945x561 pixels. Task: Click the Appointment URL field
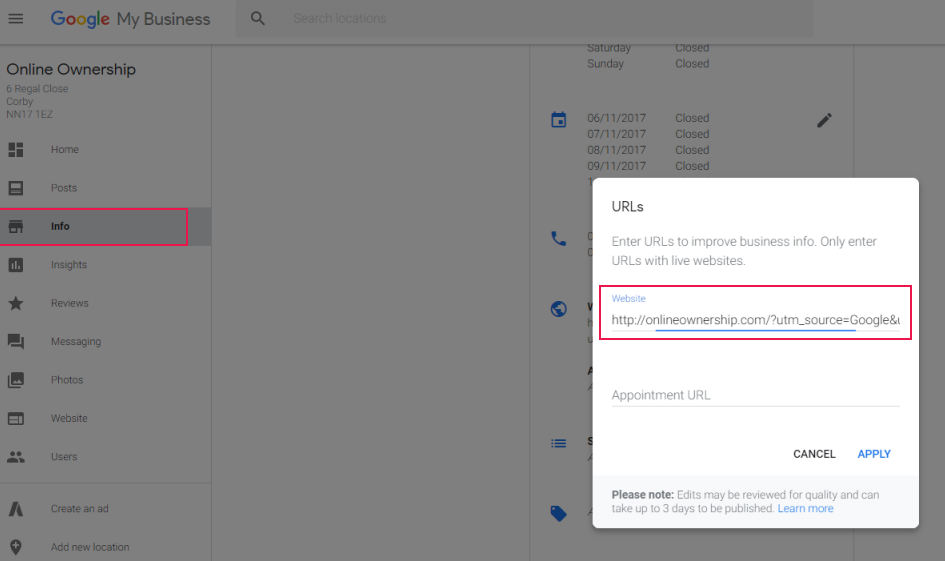pyautogui.click(x=755, y=395)
